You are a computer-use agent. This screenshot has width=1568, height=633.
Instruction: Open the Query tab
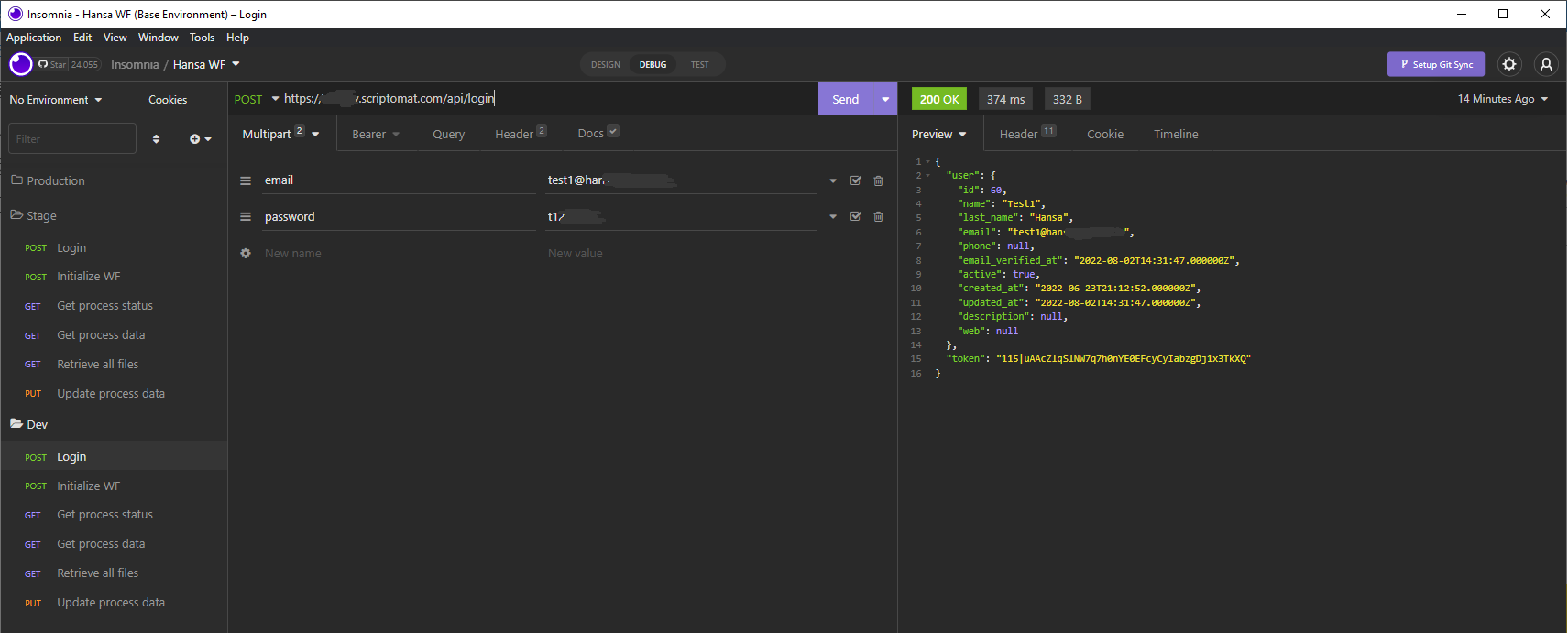[449, 134]
